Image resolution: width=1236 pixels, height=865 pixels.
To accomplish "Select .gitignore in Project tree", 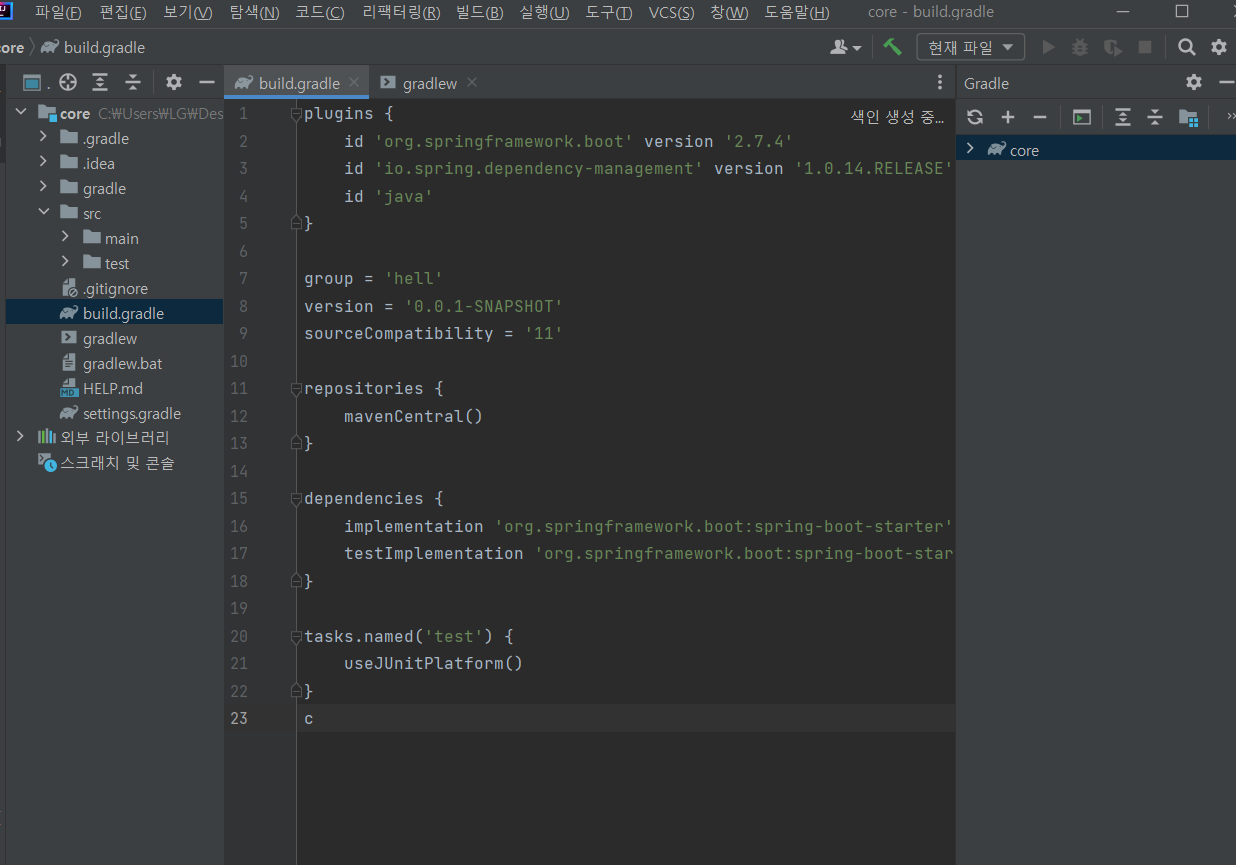I will [x=115, y=288].
